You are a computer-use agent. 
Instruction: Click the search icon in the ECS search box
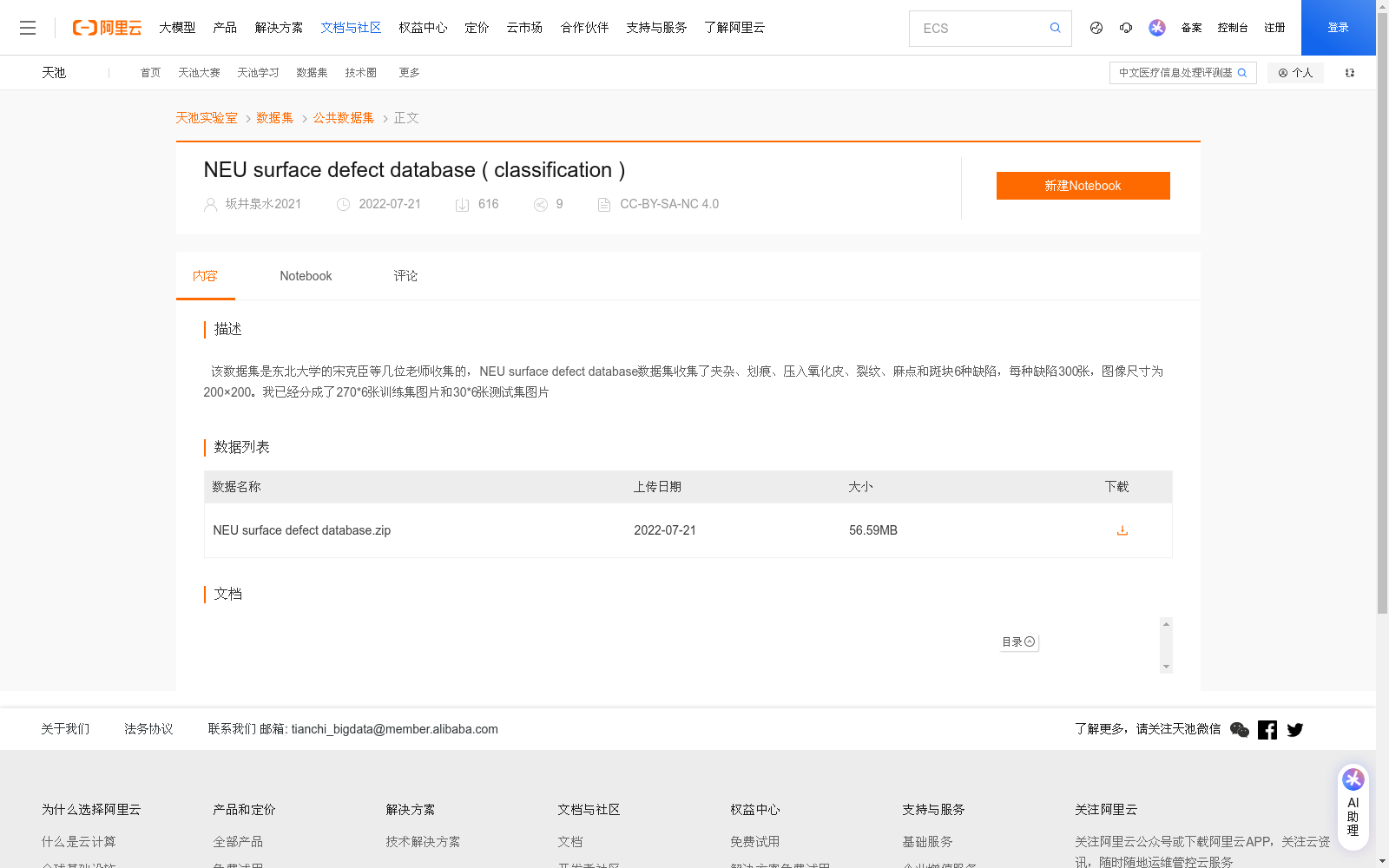(1055, 28)
